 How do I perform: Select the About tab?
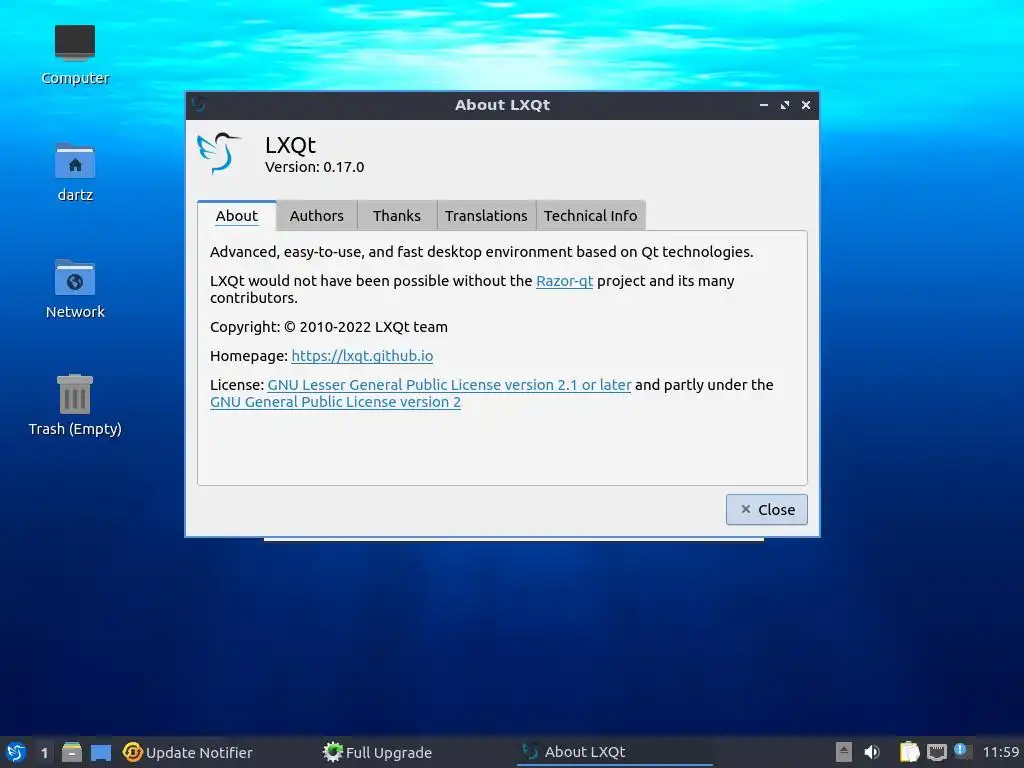click(236, 216)
